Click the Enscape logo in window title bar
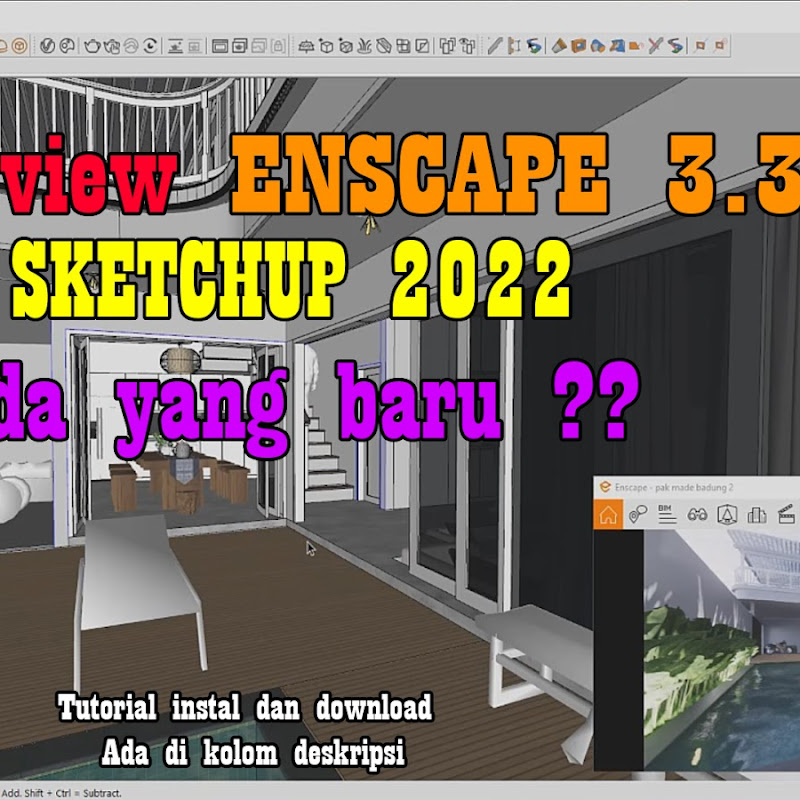800x800 pixels. tap(605, 487)
